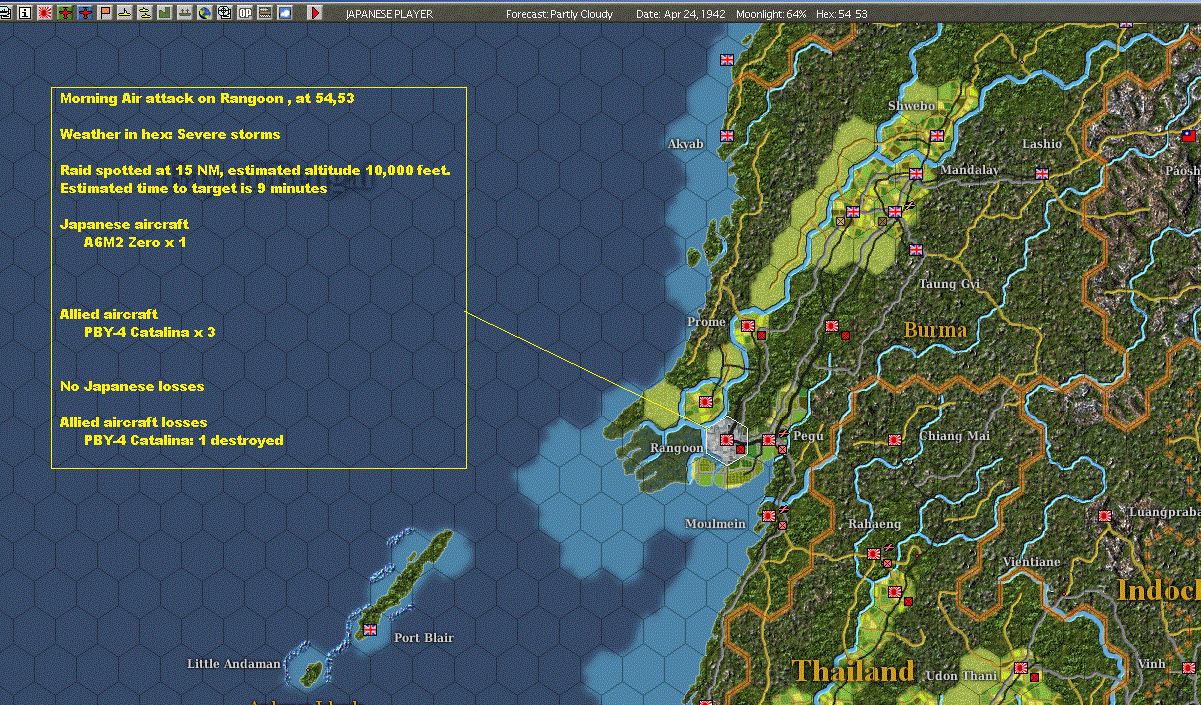The height and width of the screenshot is (705, 1201).
Task: Select the Japanese flag base at Prome
Action: pyautogui.click(x=747, y=325)
